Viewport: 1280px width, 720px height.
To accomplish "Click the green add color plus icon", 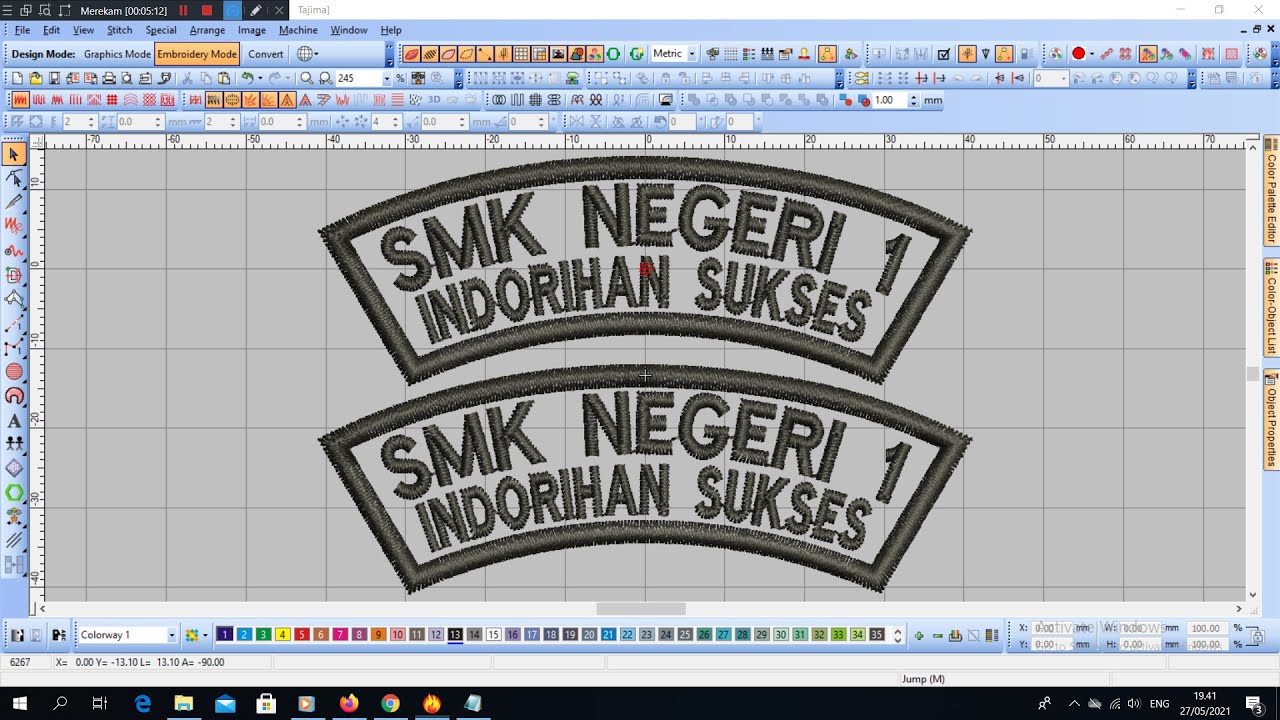I will 919,635.
